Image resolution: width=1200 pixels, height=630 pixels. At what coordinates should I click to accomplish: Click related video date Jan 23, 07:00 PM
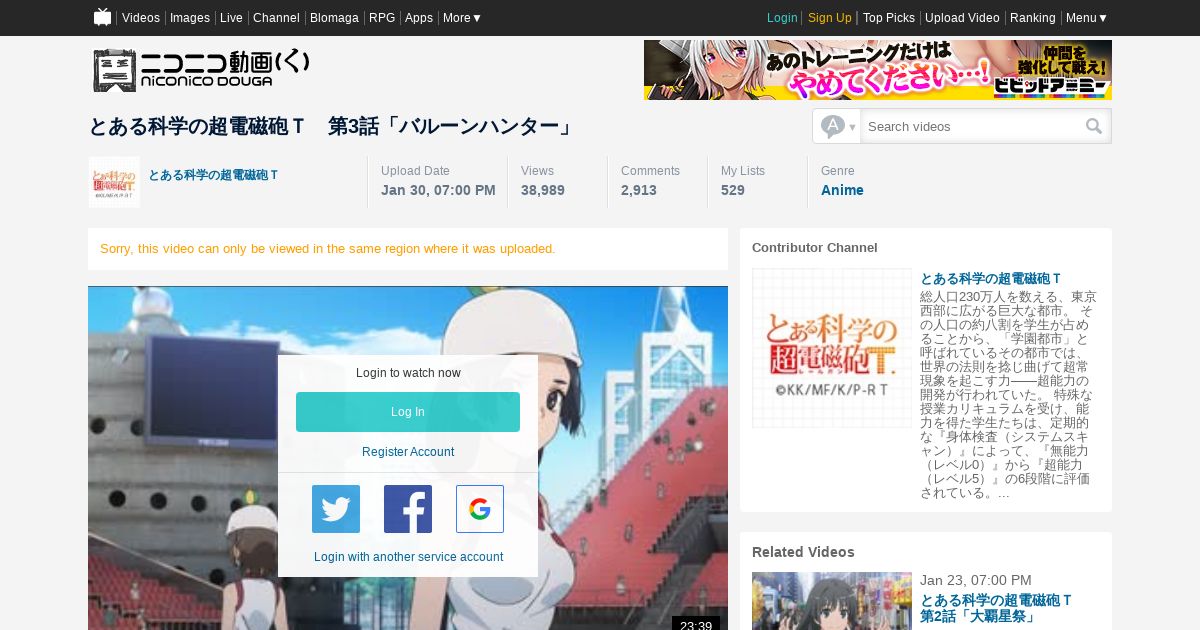[976, 580]
